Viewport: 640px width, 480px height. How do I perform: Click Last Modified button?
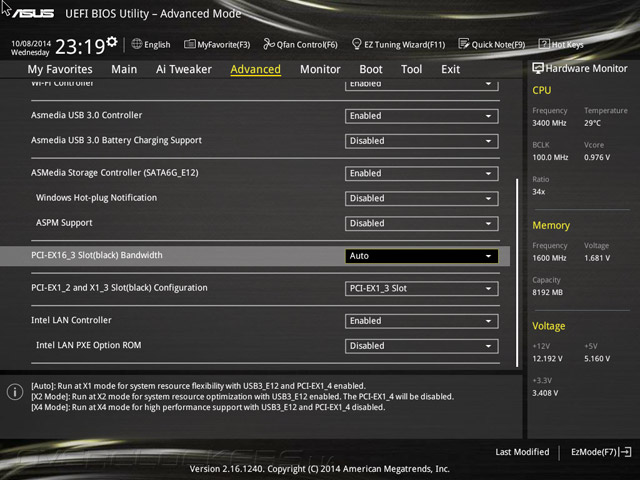coord(522,452)
